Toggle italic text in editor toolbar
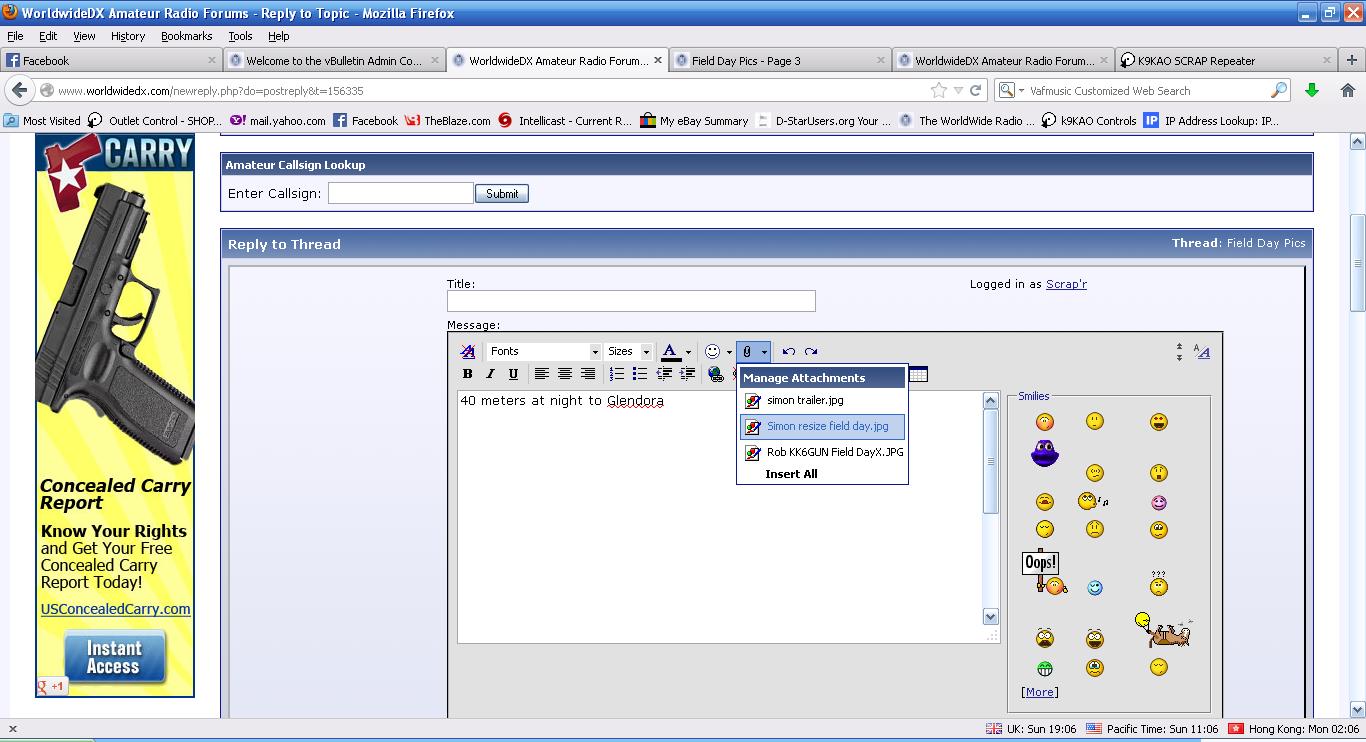This screenshot has width=1366, height=742. tap(490, 374)
